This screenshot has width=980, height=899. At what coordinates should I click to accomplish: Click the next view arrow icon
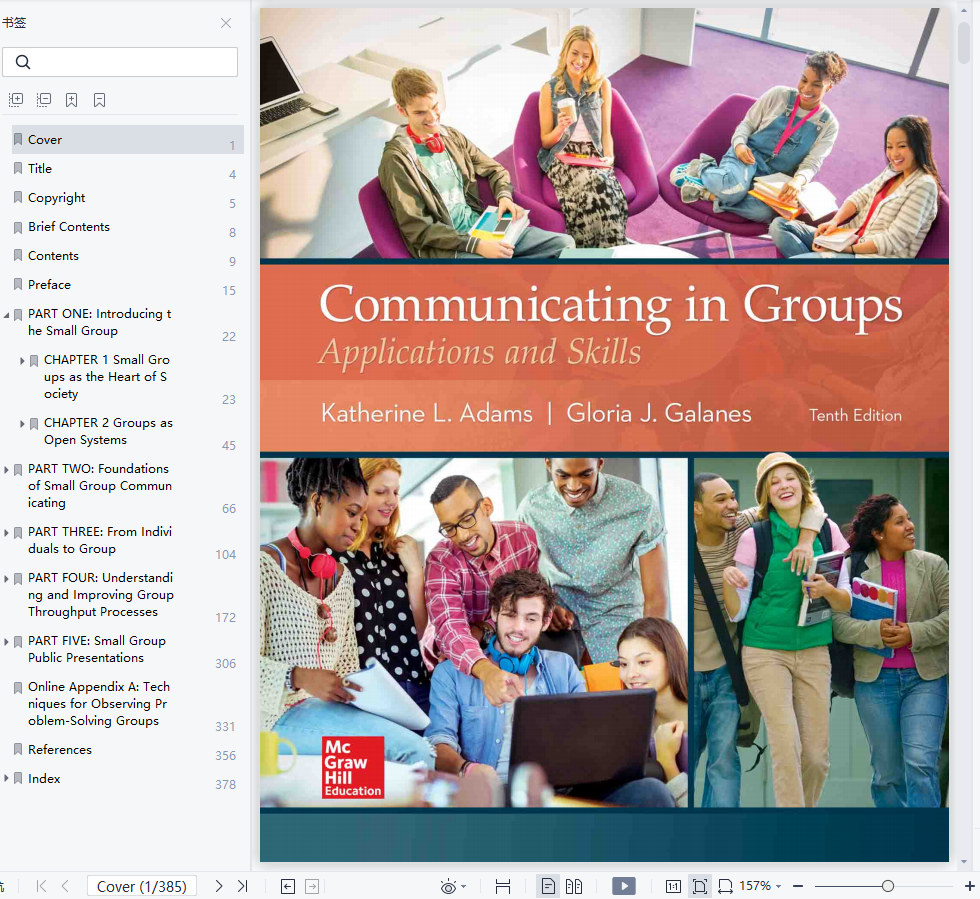(x=312, y=886)
